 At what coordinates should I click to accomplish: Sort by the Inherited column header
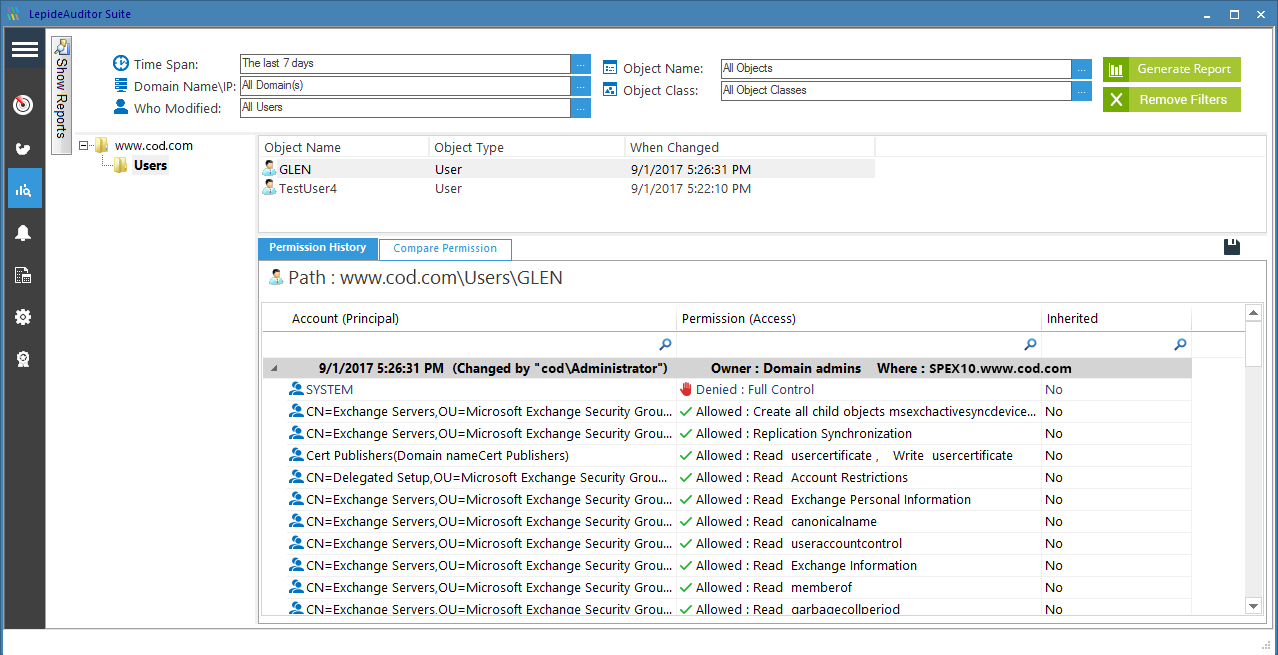click(1116, 319)
